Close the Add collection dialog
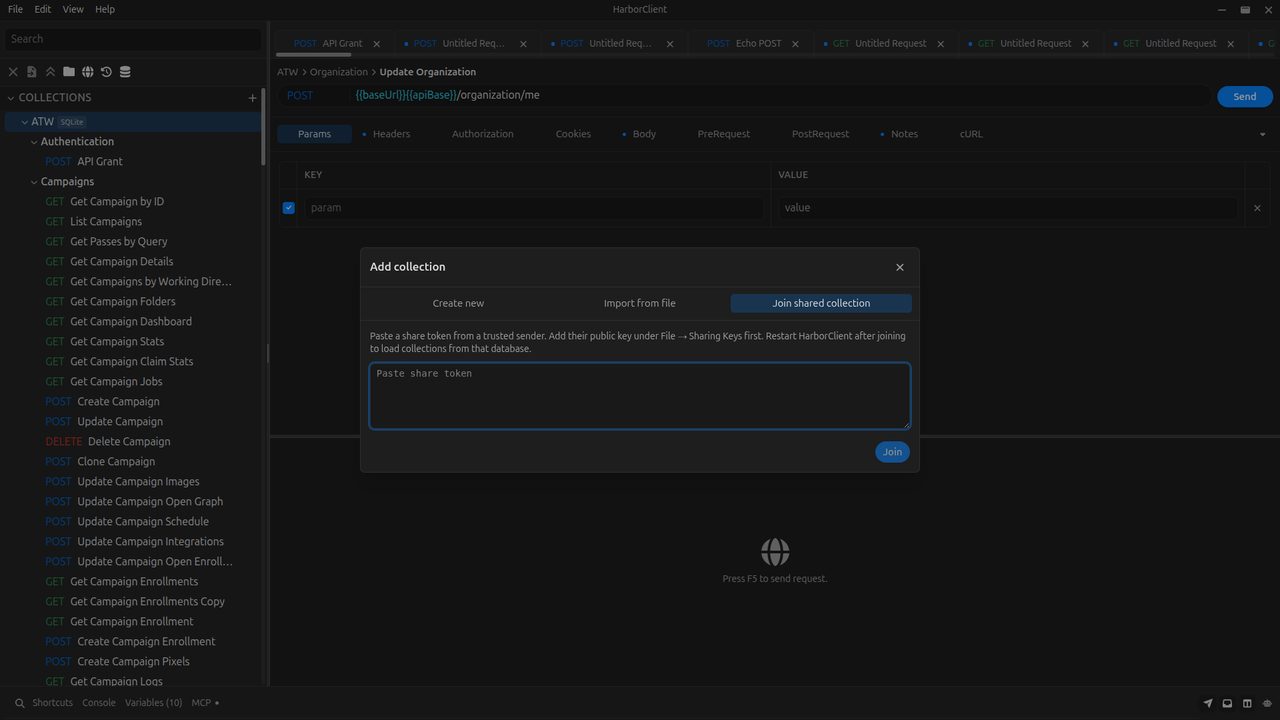This screenshot has height=720, width=1280. (900, 267)
